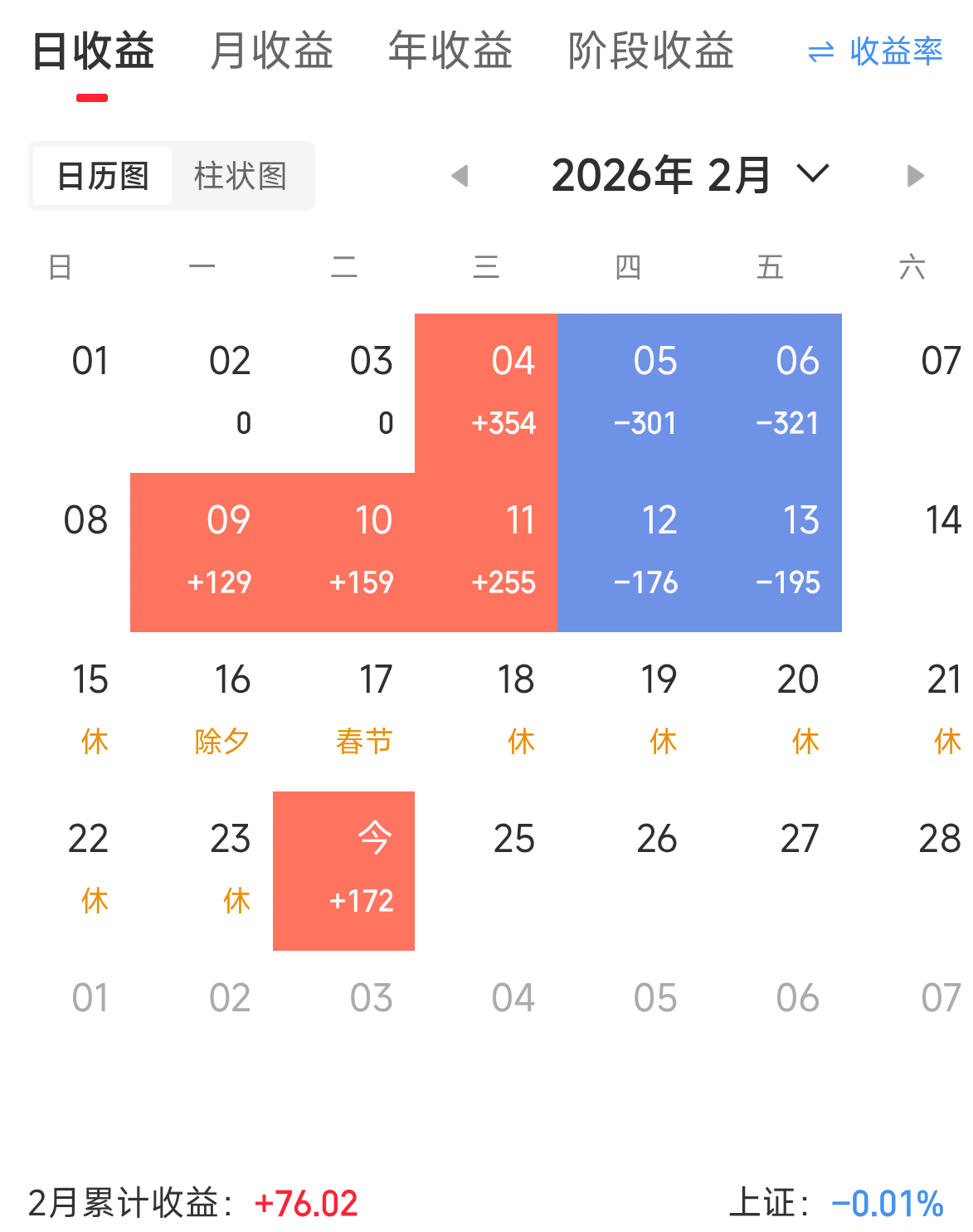The height and width of the screenshot is (1232, 973).
Task: Toggle display to 收益率
Action: click(896, 51)
